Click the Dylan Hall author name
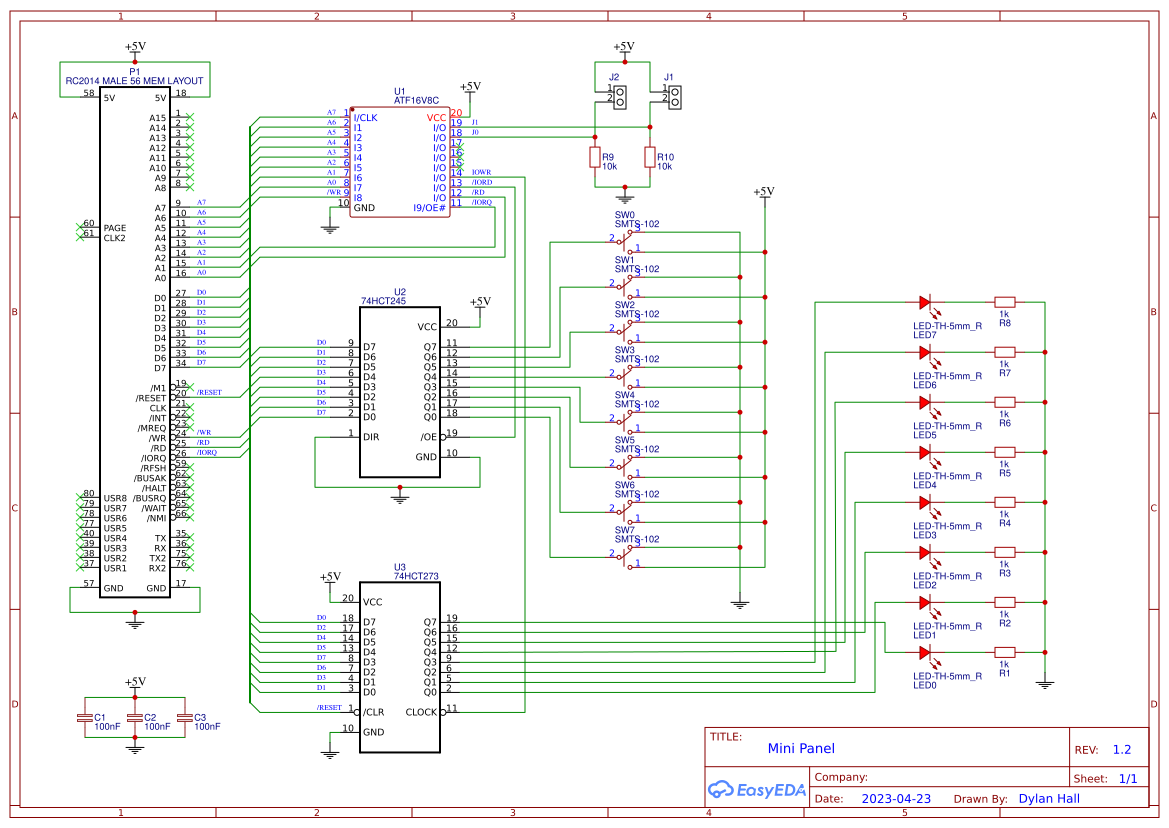 (x=1048, y=798)
